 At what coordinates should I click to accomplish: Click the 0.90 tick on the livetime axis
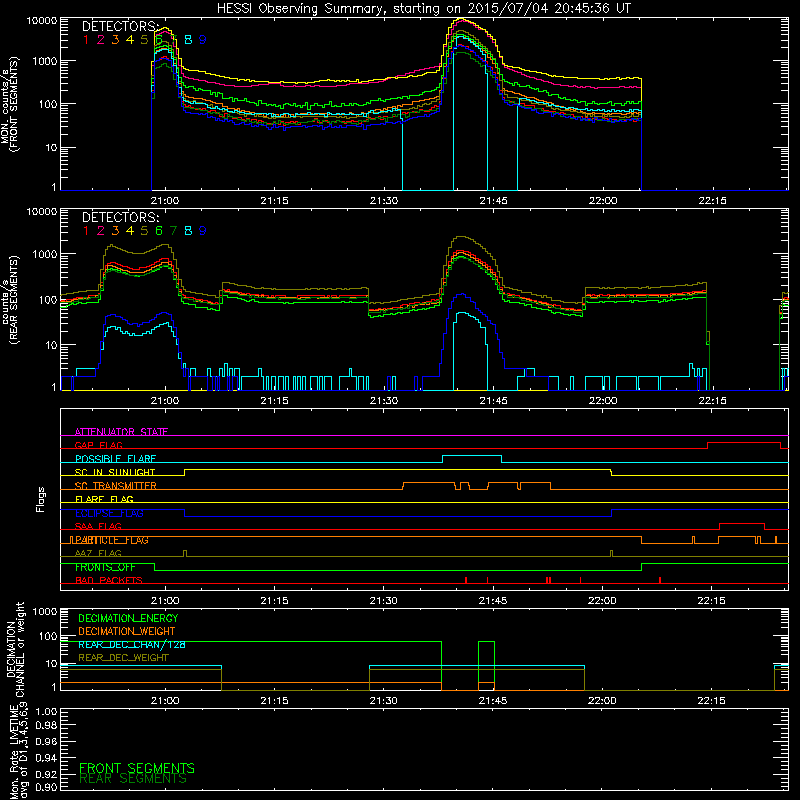coord(46,787)
